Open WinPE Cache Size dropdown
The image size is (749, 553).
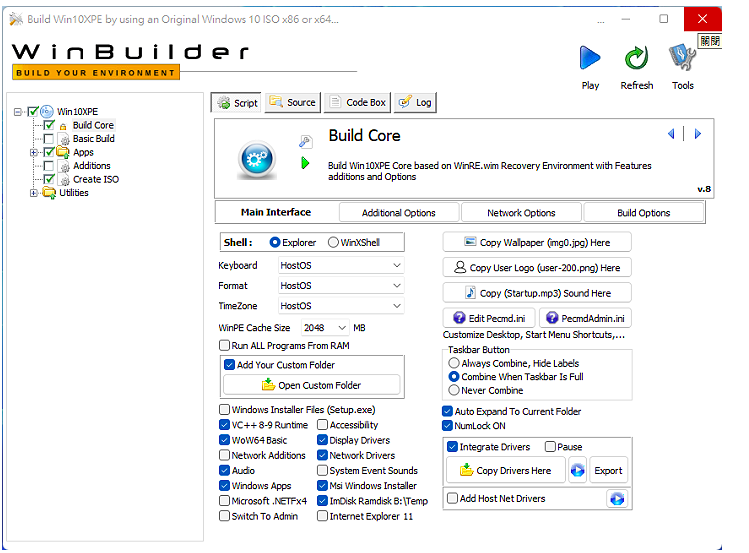pos(325,328)
